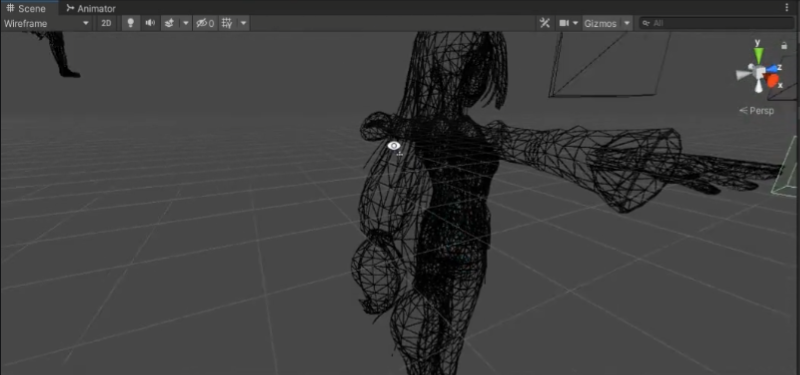The width and height of the screenshot is (800, 375).
Task: Open the Wireframe draw mode dropdown
Action: pos(46,23)
